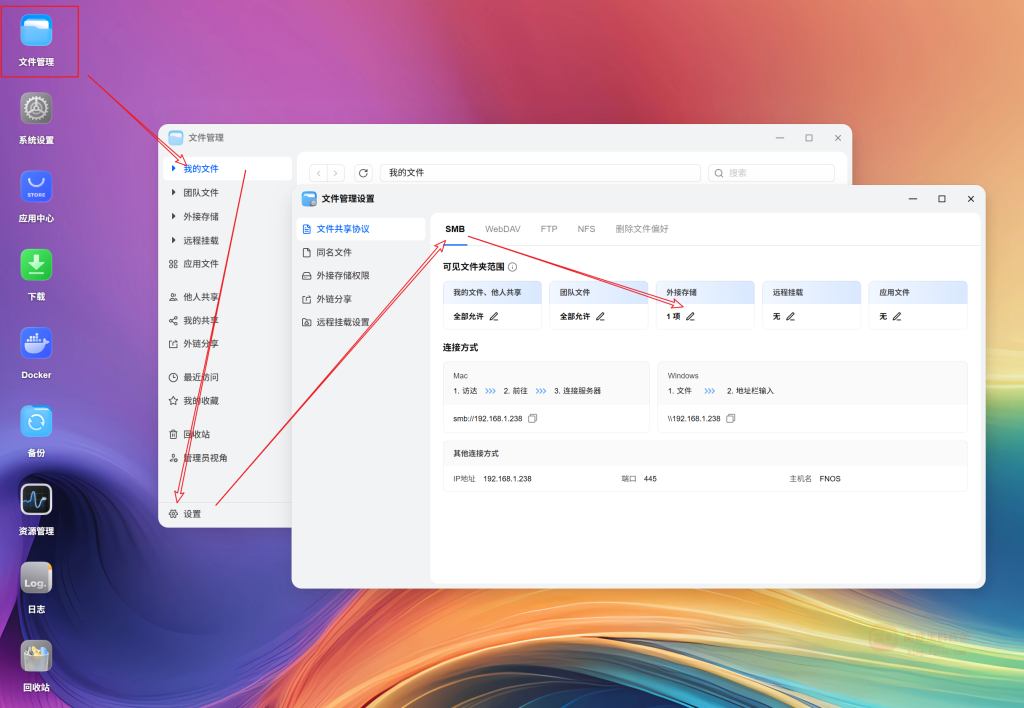Expand the 外接存储 tree node
This screenshot has width=1024, height=708.
point(173,216)
